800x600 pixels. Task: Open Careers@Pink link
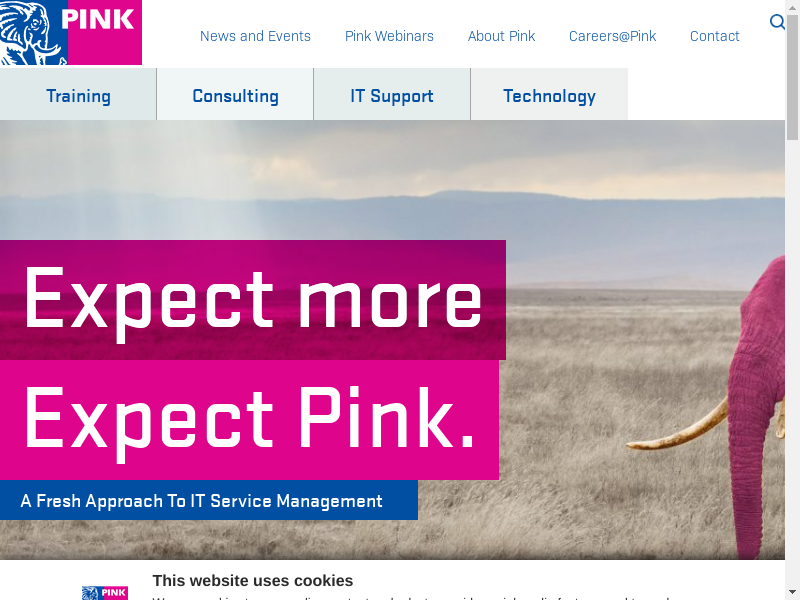[612, 36]
